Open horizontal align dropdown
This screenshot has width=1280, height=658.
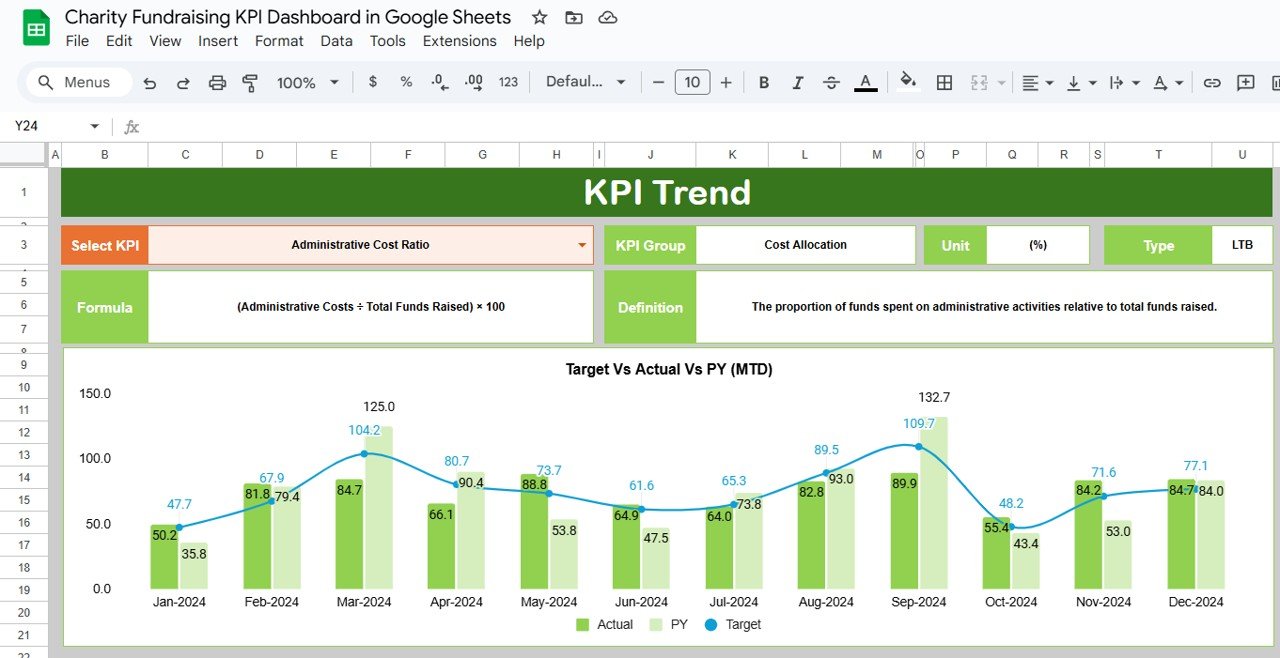[x=1038, y=83]
